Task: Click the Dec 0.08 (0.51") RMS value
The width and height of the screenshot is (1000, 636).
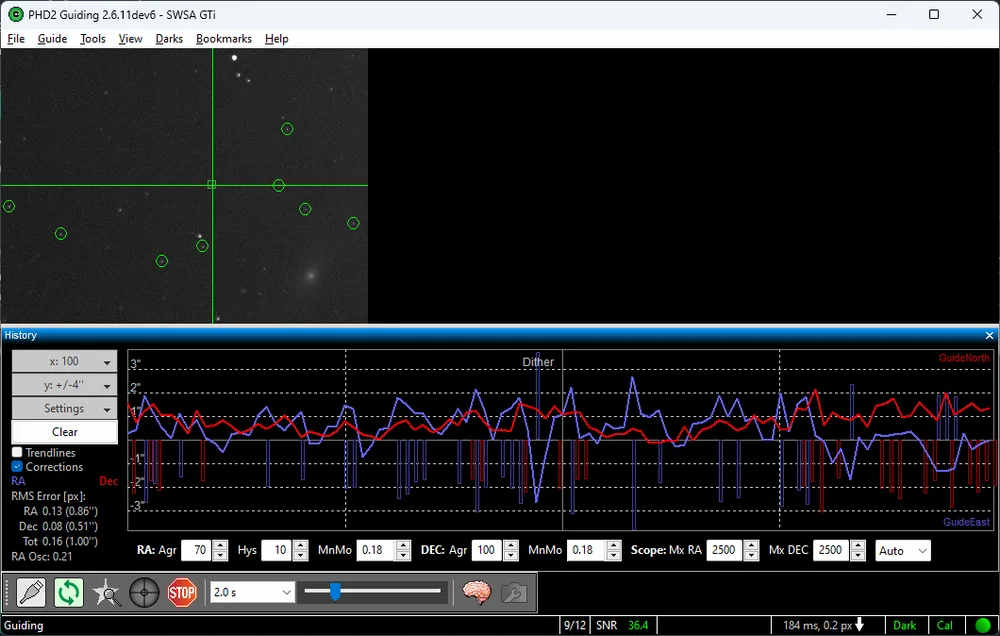Action: pyautogui.click(x=58, y=526)
